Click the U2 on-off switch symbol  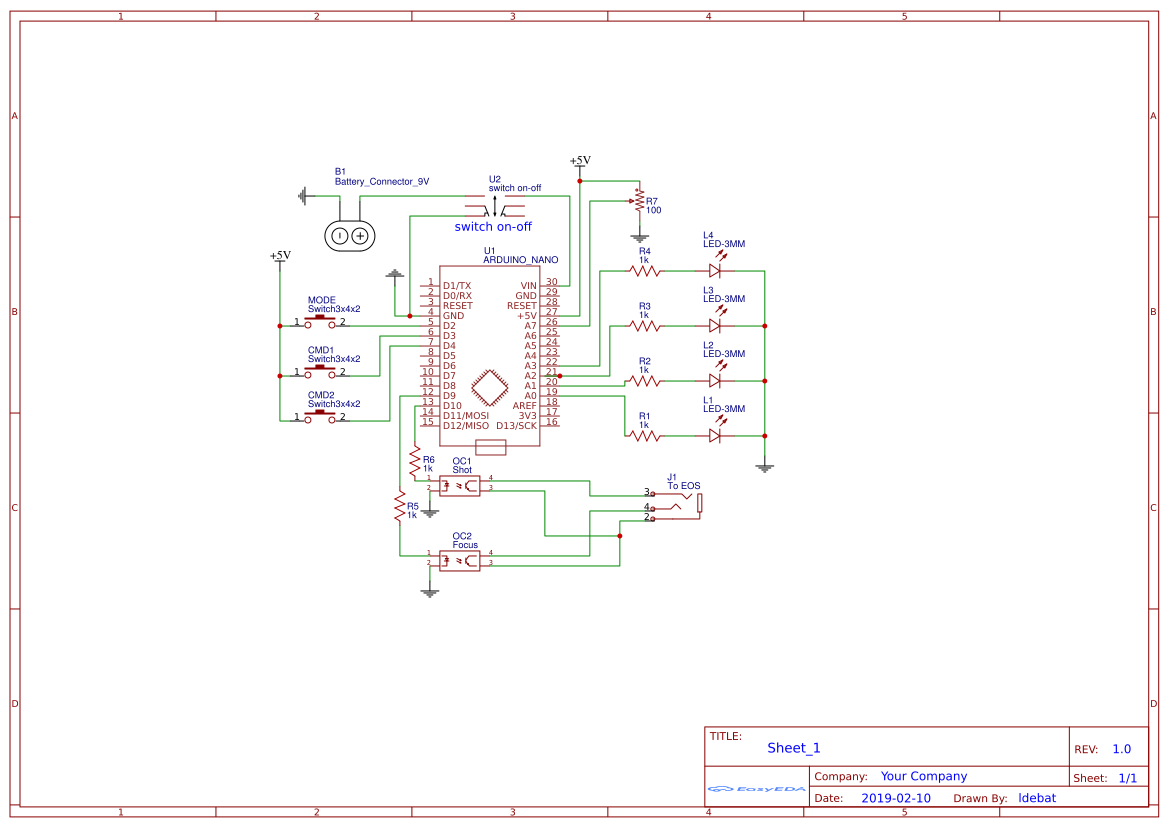[496, 211]
